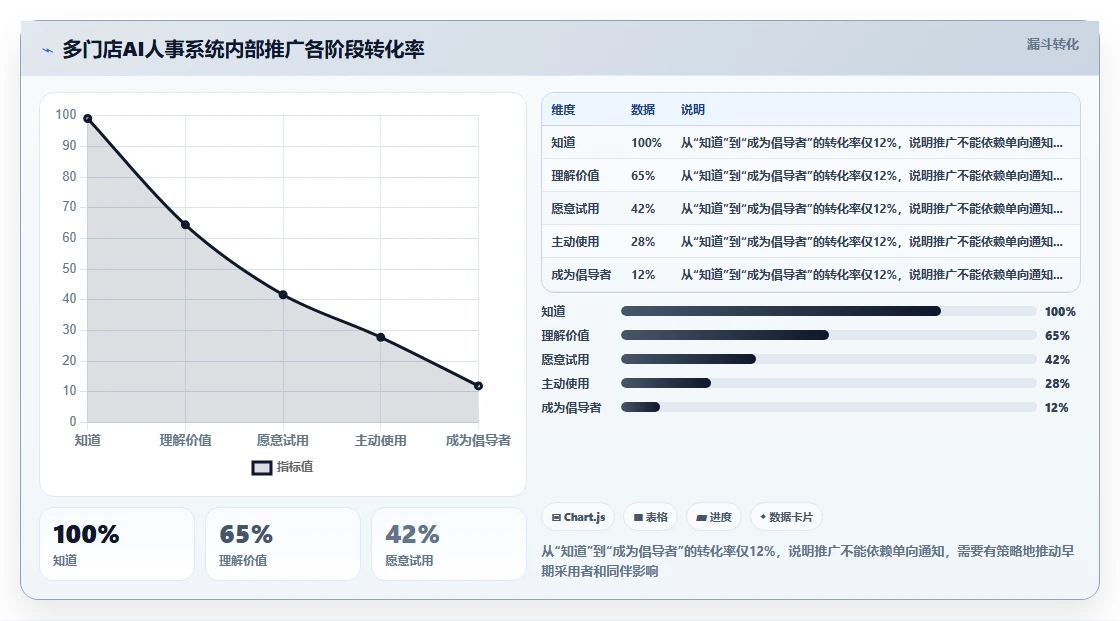Select the 成为倡导者 table row cell
This screenshot has width=1120, height=621.
581,274
